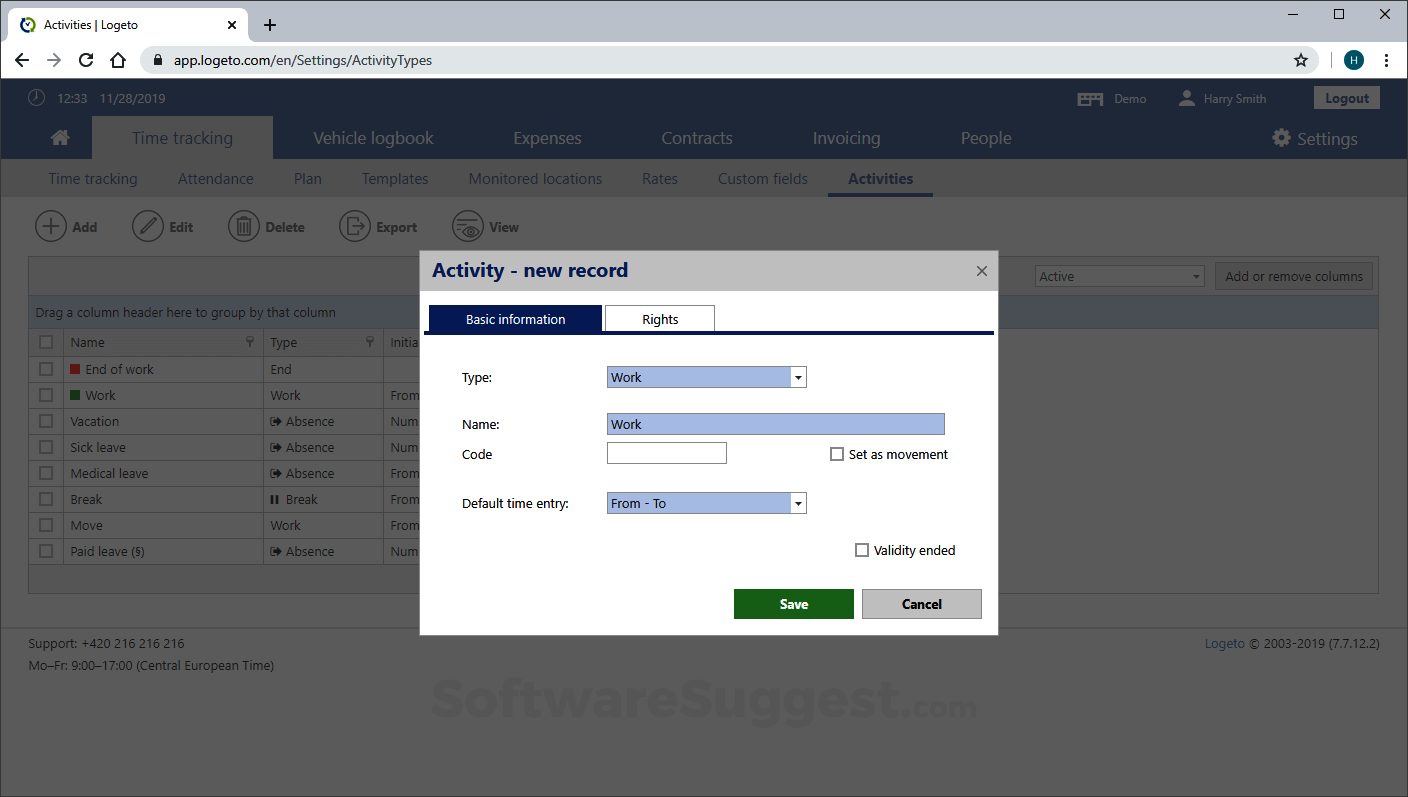Switch to the Rights tab
Image resolution: width=1408 pixels, height=797 pixels.
659,318
